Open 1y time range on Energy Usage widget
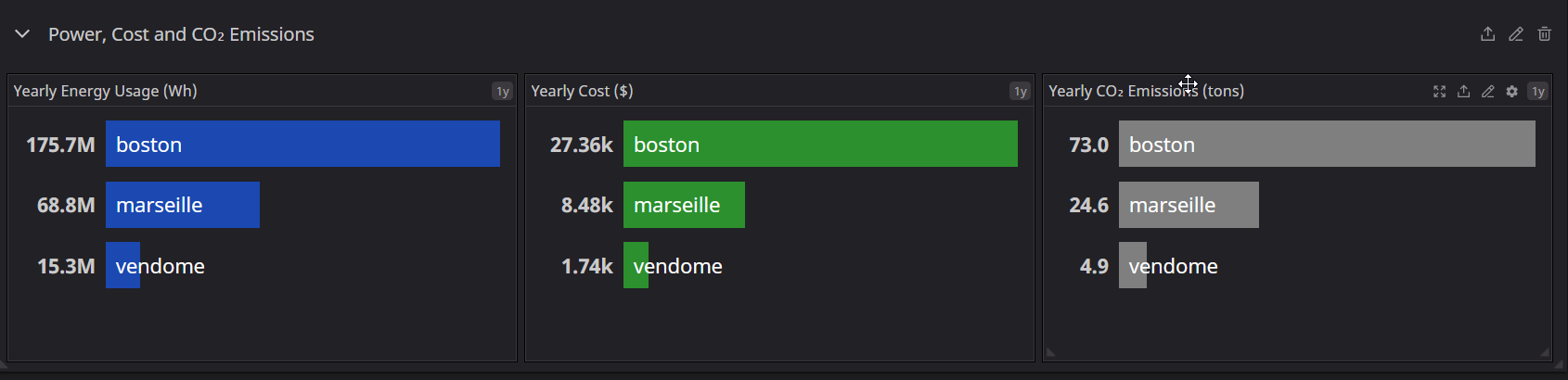The height and width of the screenshot is (380, 1568). tap(503, 91)
